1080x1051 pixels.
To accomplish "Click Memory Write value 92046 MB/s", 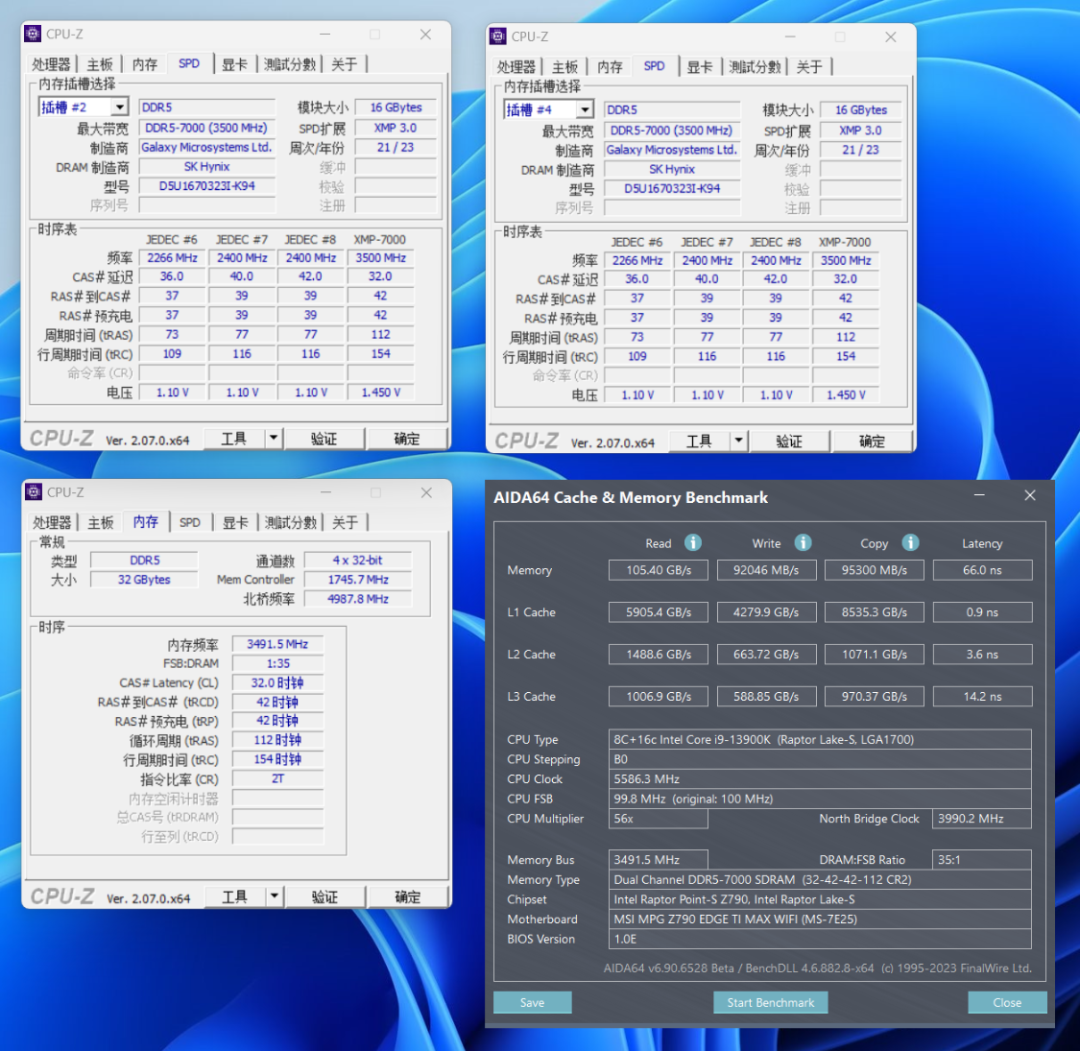I will pyautogui.click(x=766, y=570).
